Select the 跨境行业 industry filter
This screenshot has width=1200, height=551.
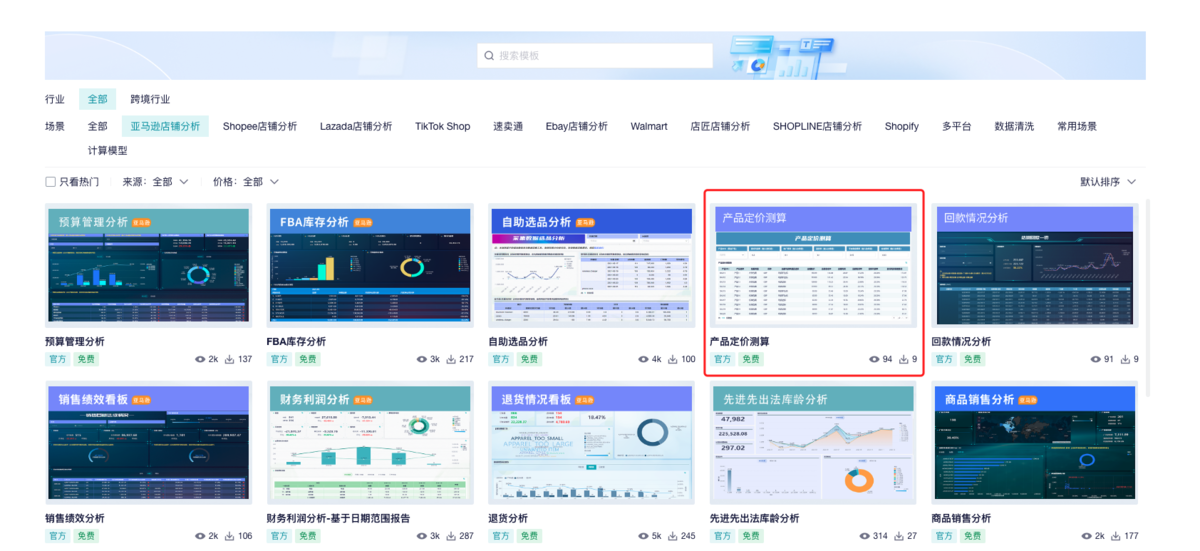(150, 100)
